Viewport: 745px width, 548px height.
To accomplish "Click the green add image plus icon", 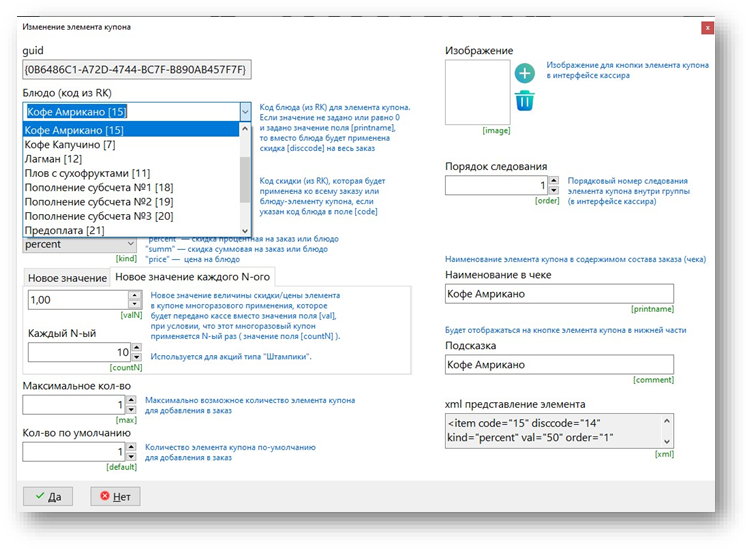I will pos(525,73).
